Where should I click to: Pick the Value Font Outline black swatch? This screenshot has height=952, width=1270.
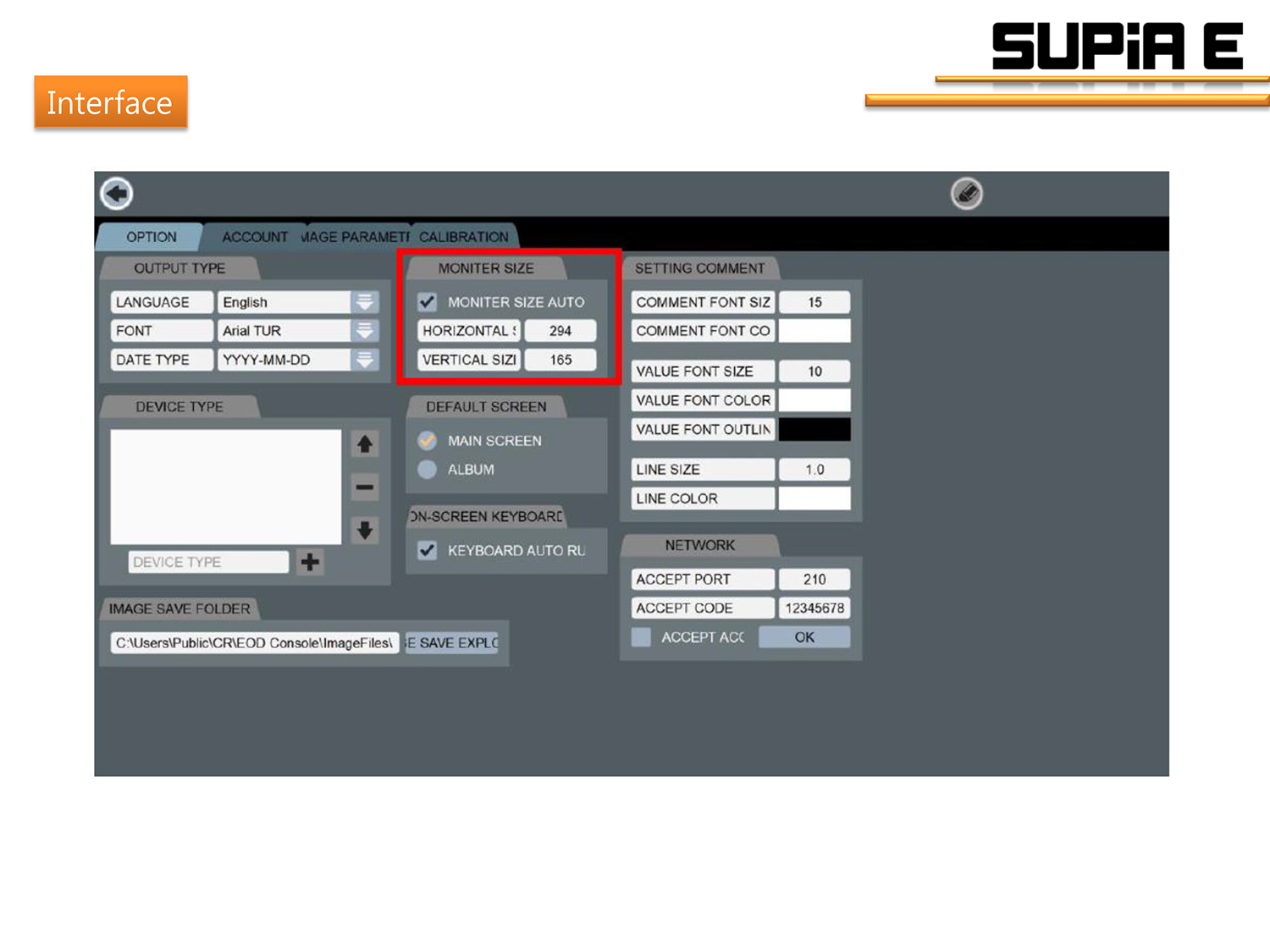[814, 430]
